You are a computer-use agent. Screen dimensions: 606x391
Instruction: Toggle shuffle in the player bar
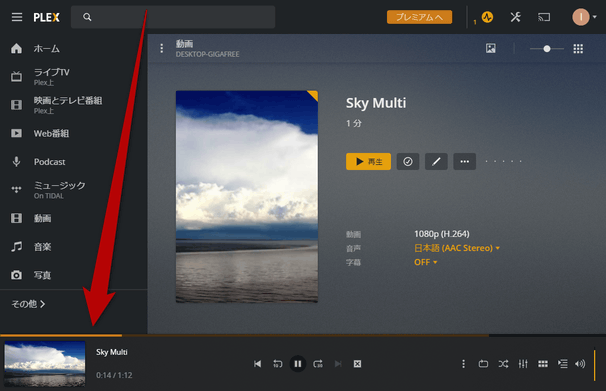503,364
